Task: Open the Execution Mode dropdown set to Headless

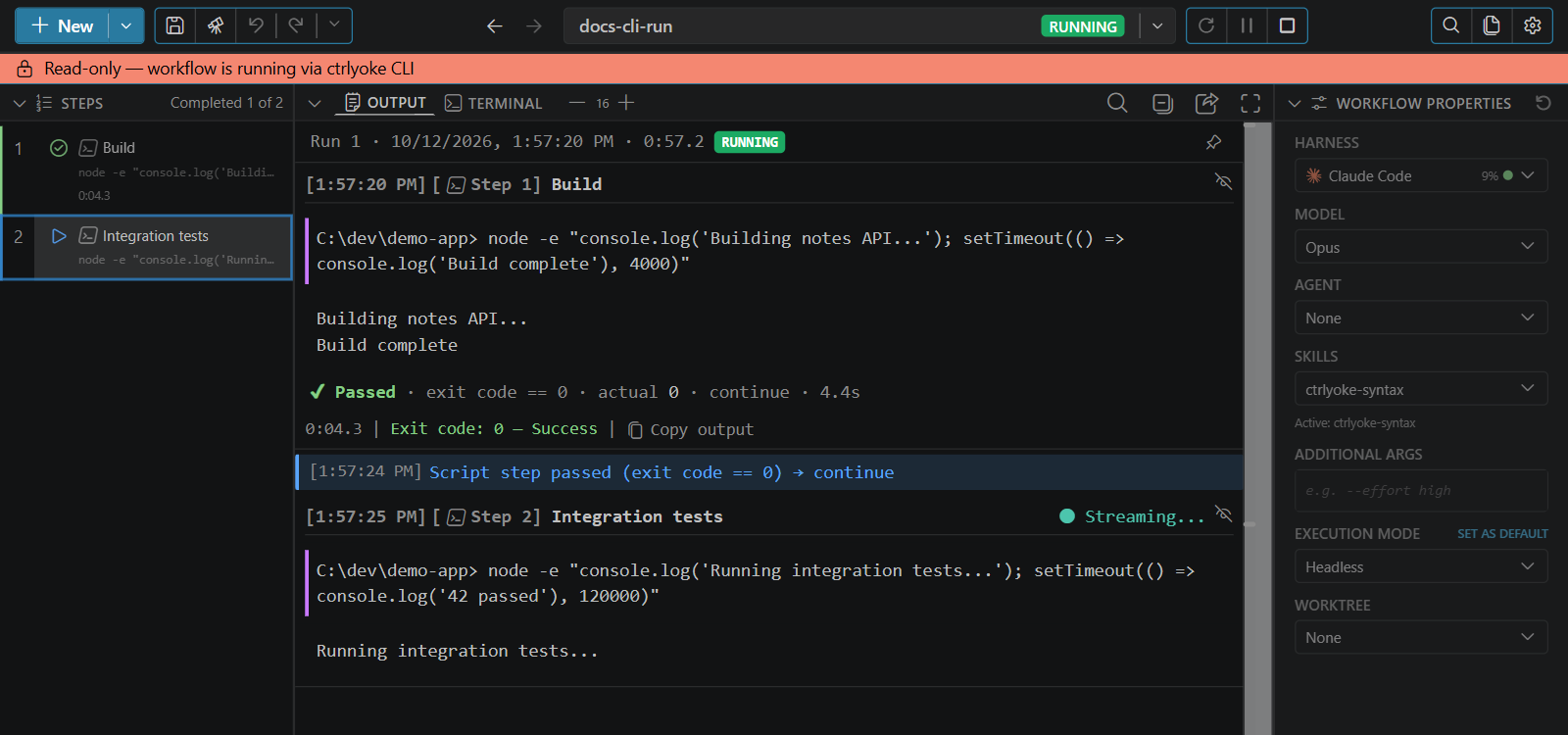Action: pos(1421,566)
